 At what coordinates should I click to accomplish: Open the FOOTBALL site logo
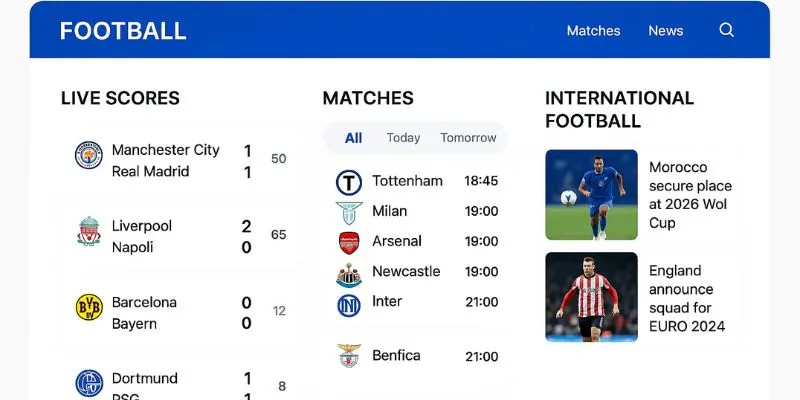tap(123, 31)
